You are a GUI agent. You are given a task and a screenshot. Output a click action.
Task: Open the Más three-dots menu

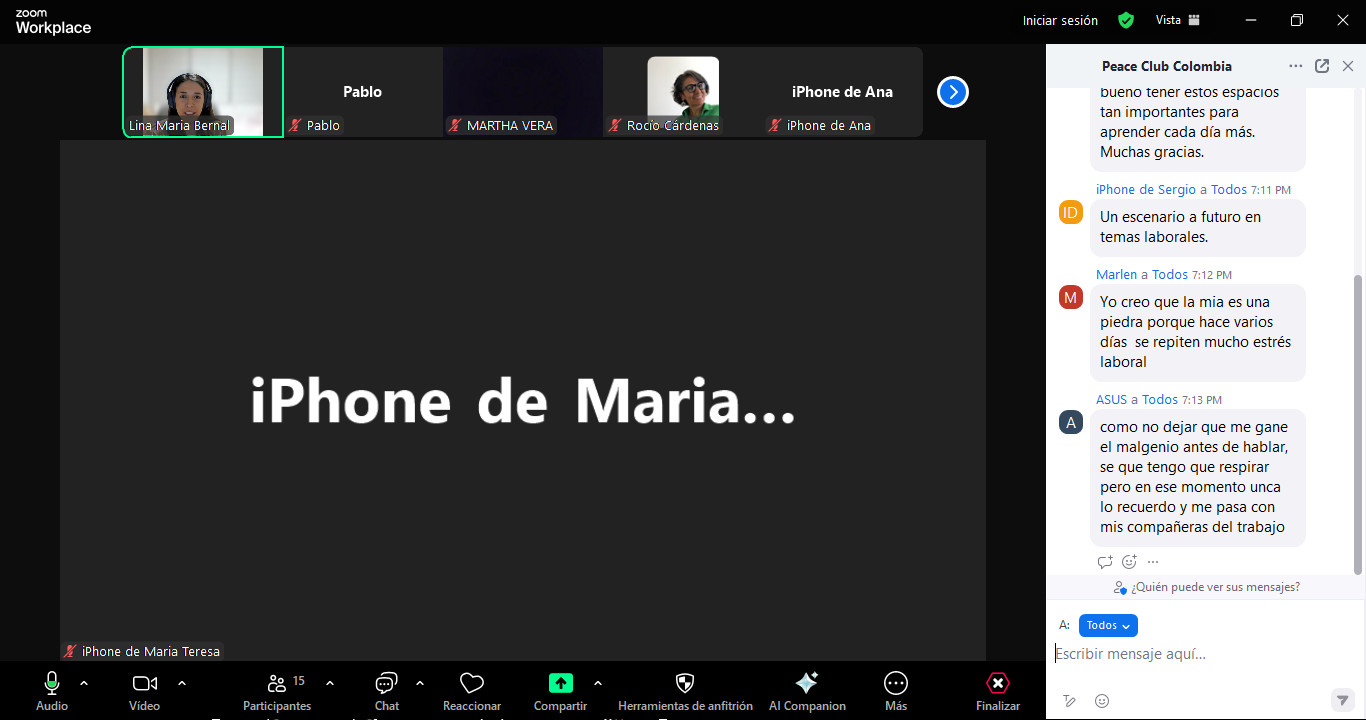click(x=896, y=683)
